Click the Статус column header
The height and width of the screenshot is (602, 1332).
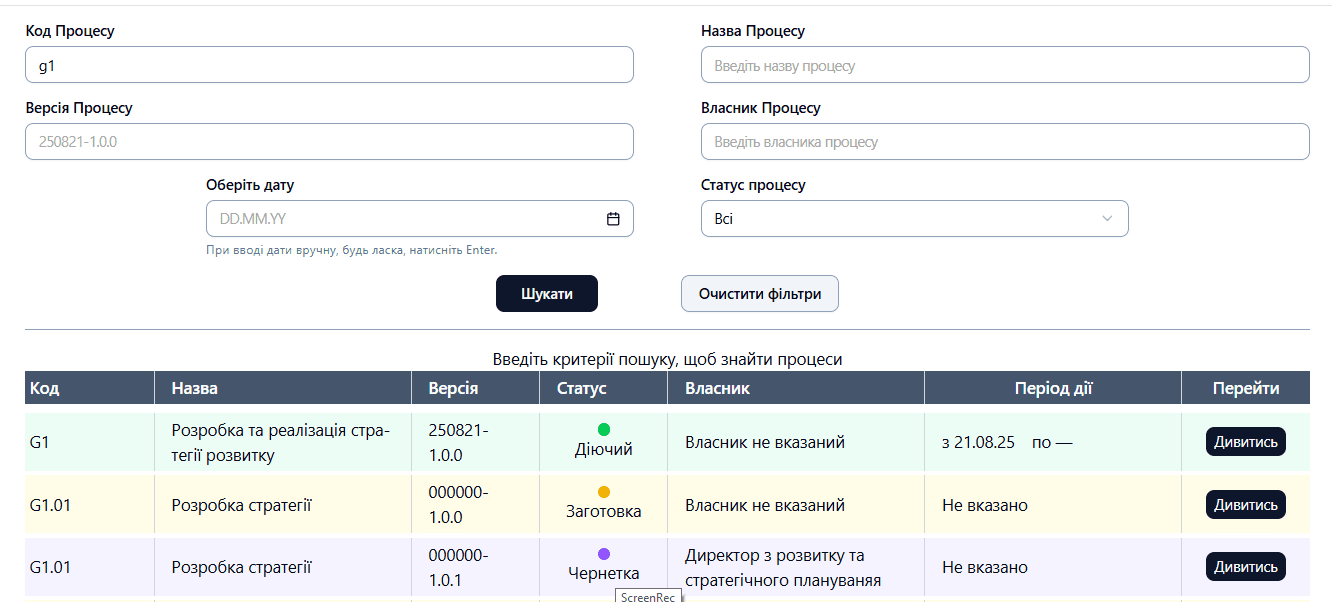tap(581, 388)
